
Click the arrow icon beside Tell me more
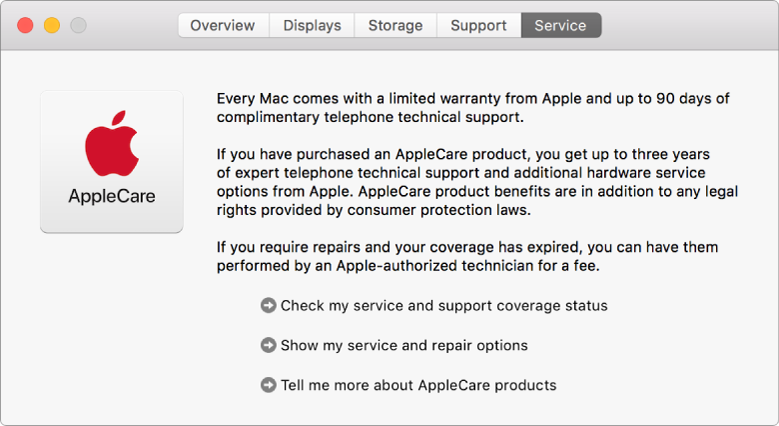(x=268, y=385)
